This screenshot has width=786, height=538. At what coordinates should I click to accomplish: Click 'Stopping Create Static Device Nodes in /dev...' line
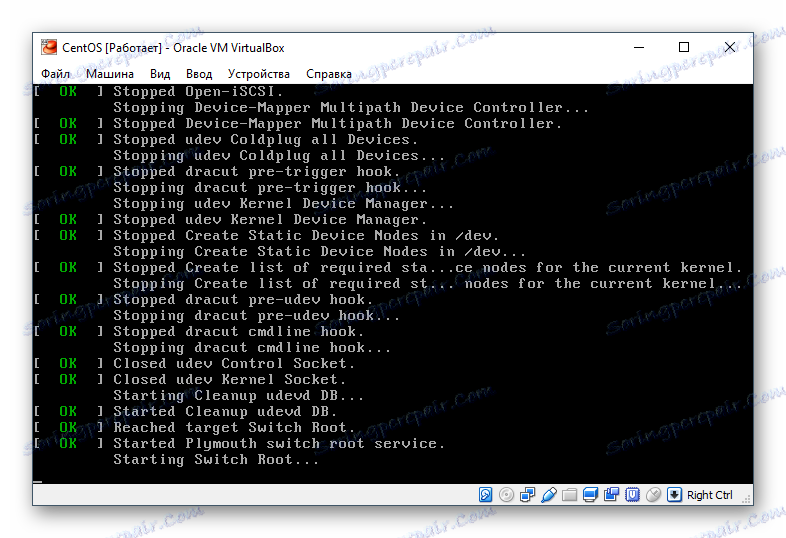coord(319,251)
